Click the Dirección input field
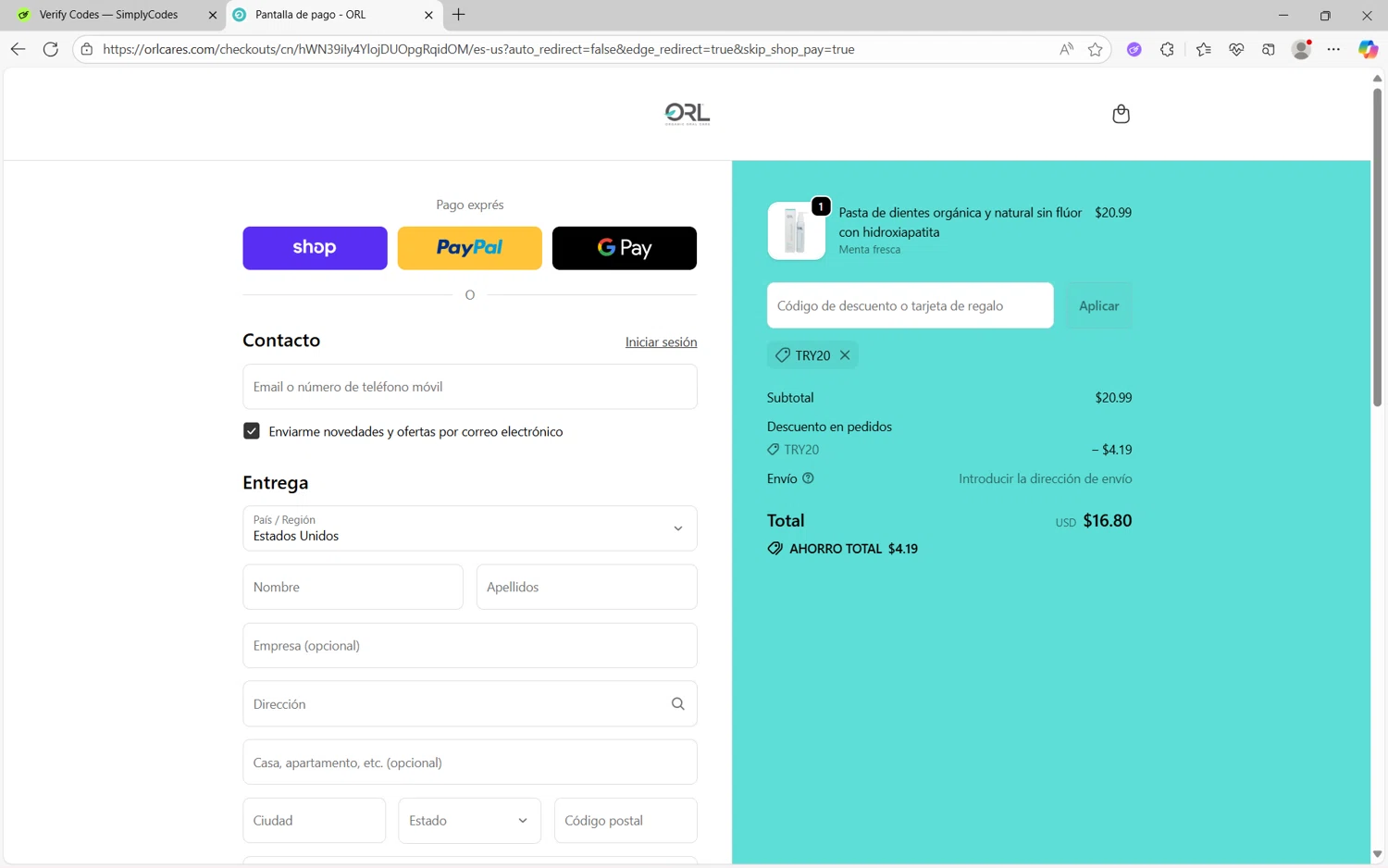 click(469, 704)
